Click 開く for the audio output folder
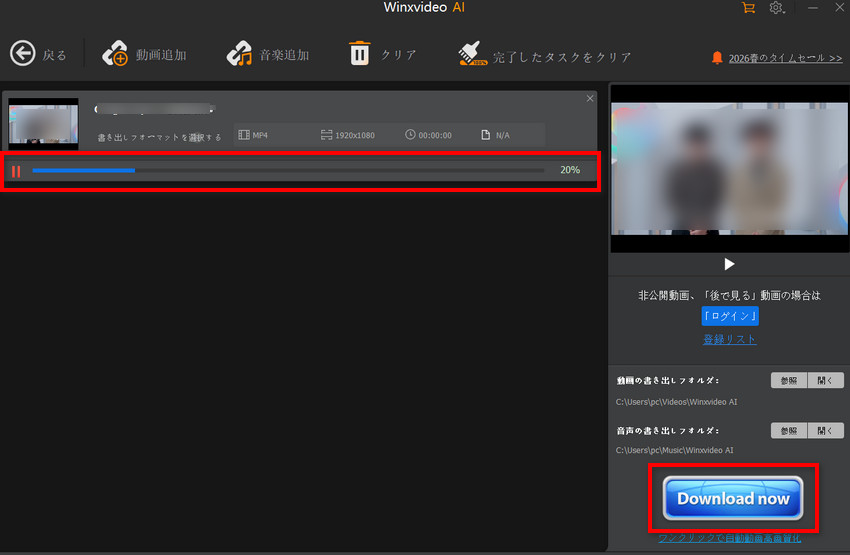 point(825,430)
